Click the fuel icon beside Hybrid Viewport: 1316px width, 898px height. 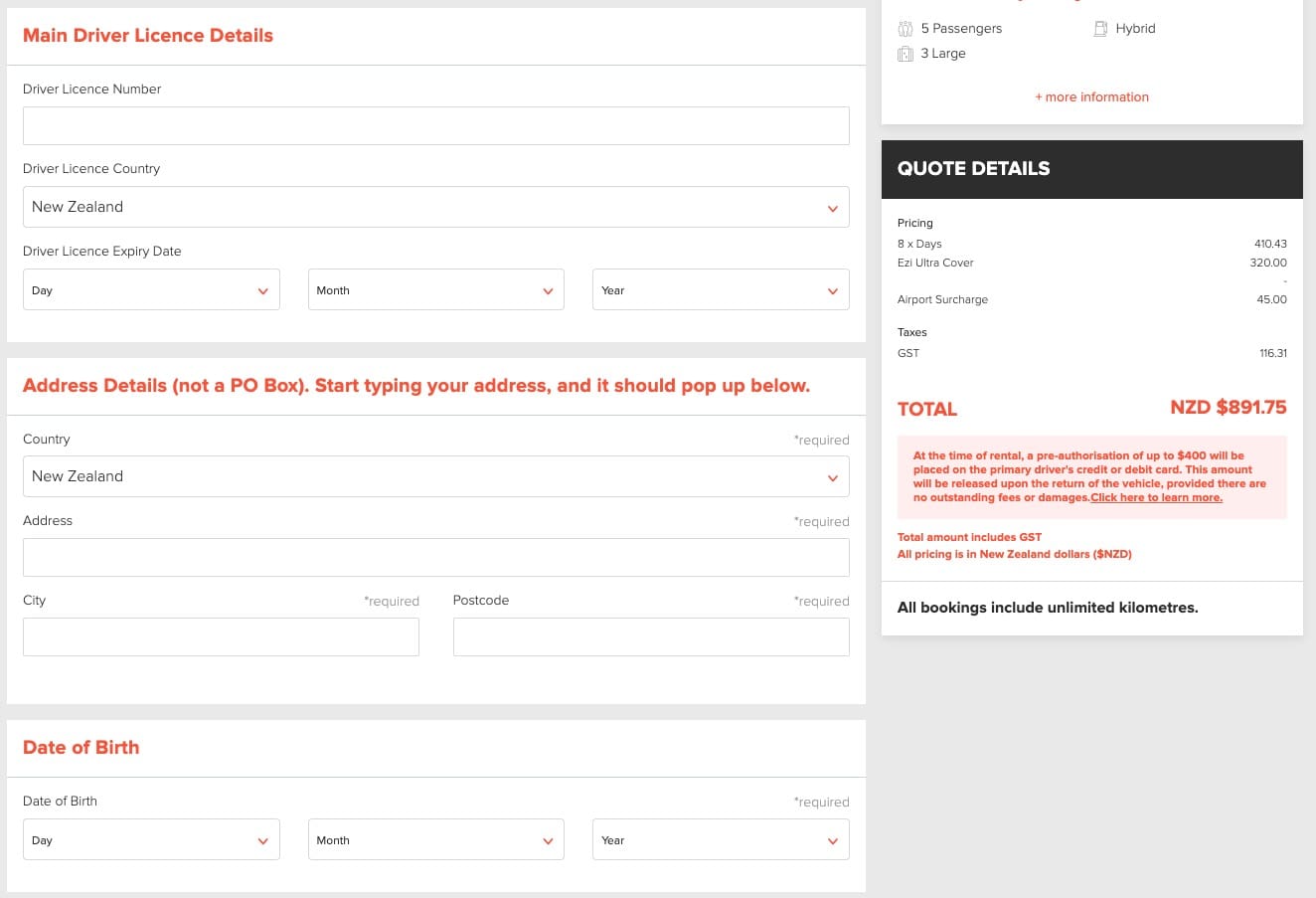point(1100,29)
